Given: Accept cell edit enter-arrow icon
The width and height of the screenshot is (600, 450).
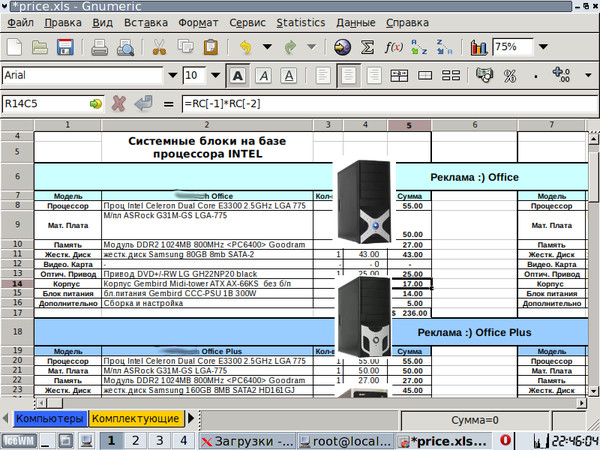Looking at the screenshot, I should coord(143,104).
